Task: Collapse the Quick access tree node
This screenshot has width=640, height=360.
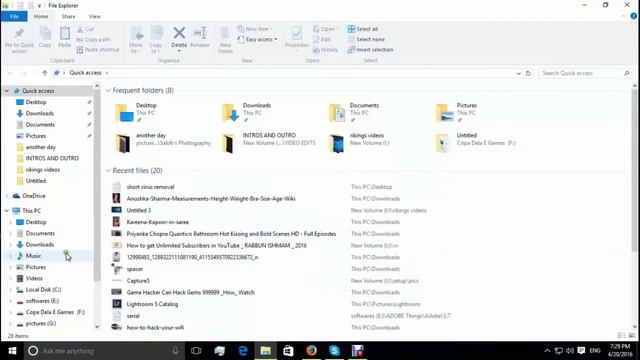Action: [x=7, y=91]
